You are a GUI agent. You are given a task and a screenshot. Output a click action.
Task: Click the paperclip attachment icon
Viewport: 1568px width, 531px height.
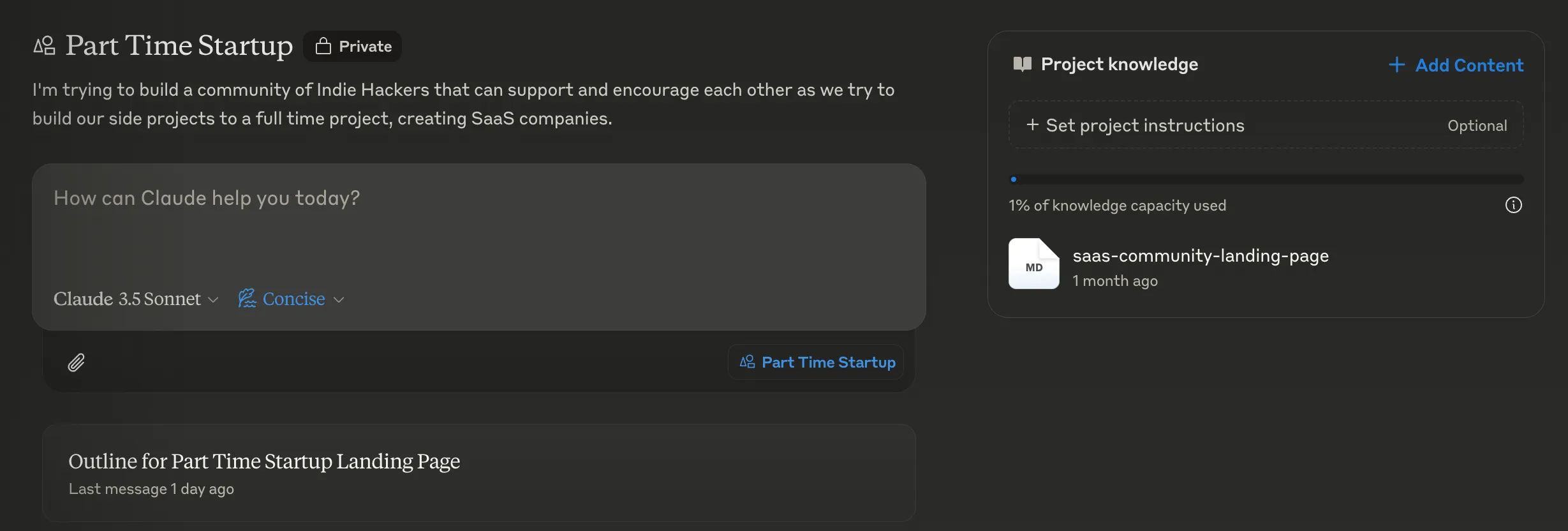(x=77, y=363)
